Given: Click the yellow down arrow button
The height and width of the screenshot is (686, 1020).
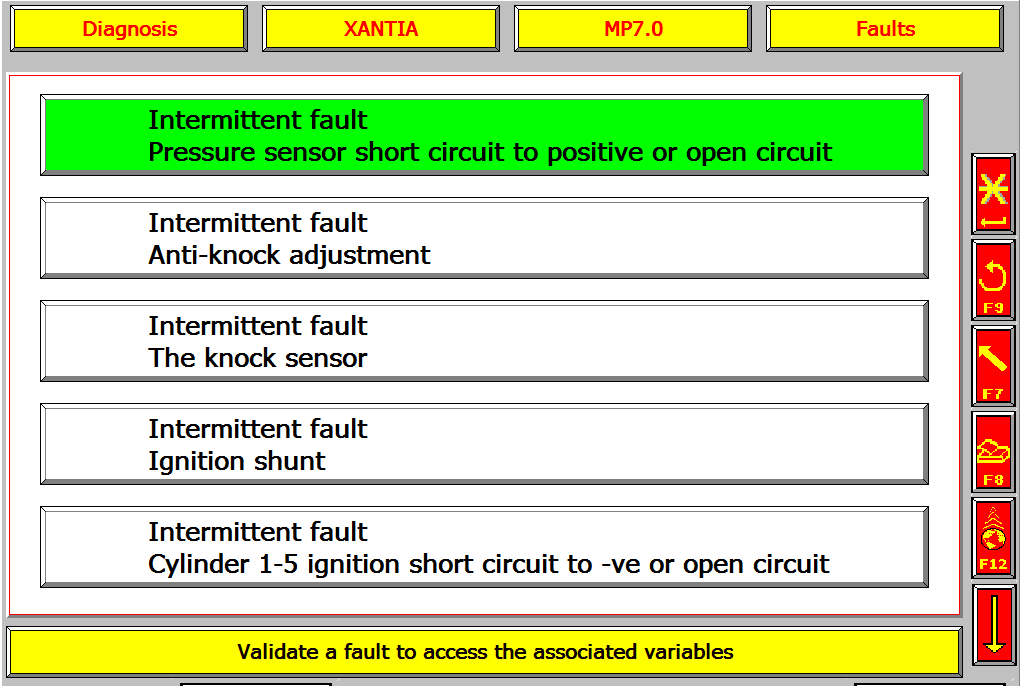Looking at the screenshot, I should pyautogui.click(x=993, y=624).
